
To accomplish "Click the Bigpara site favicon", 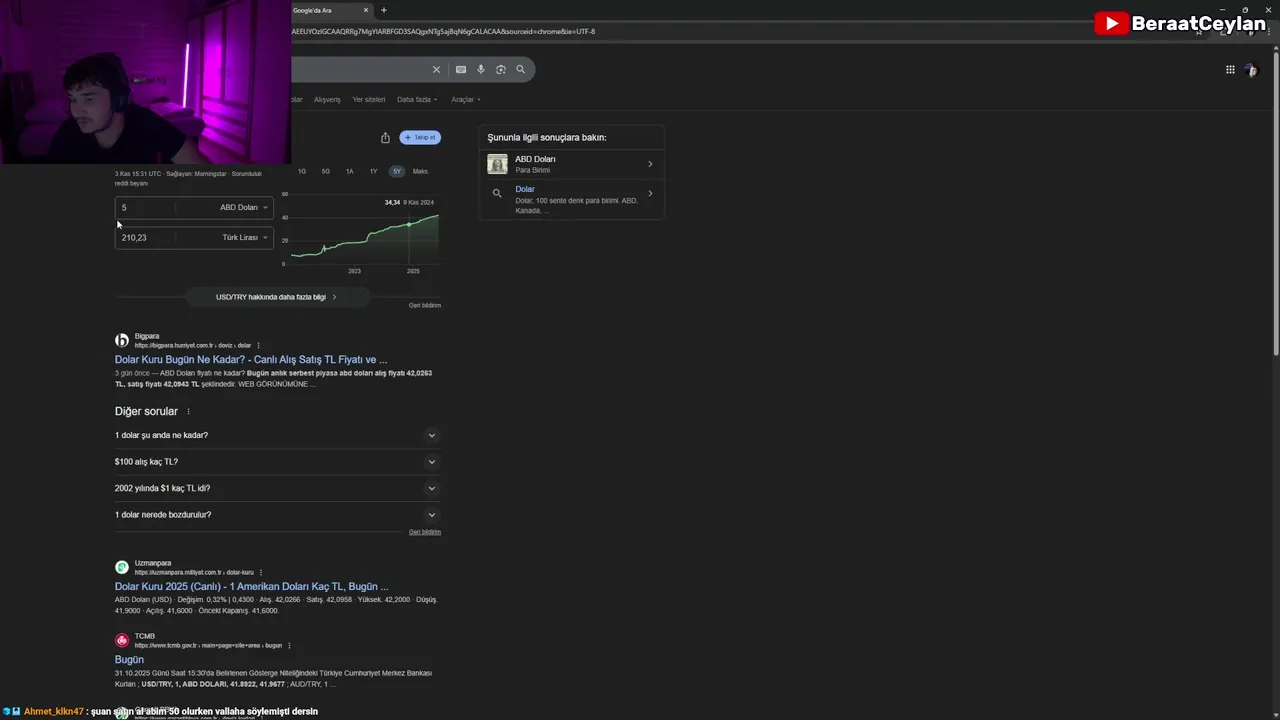I will tap(122, 340).
